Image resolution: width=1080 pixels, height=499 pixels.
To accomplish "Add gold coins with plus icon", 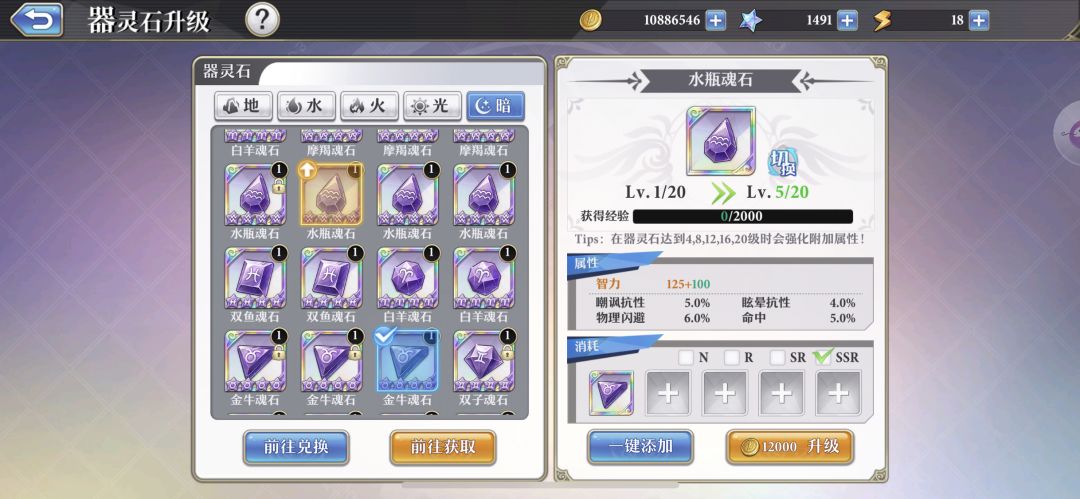I will tap(716, 21).
